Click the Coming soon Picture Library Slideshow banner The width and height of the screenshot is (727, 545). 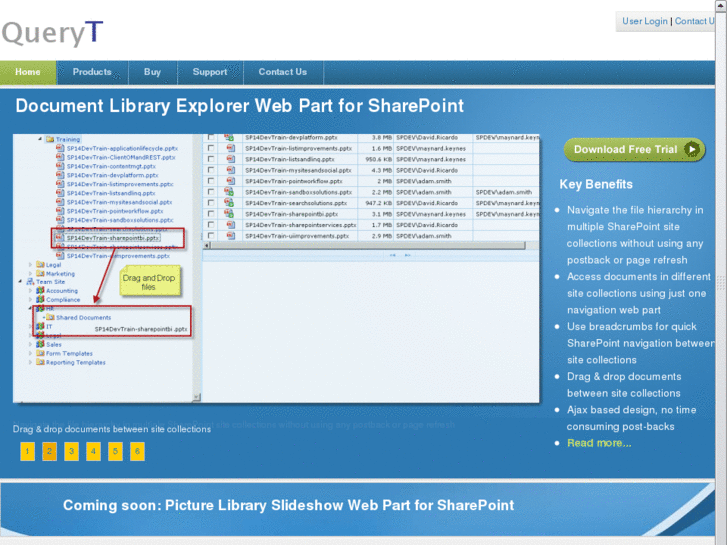tap(357, 509)
